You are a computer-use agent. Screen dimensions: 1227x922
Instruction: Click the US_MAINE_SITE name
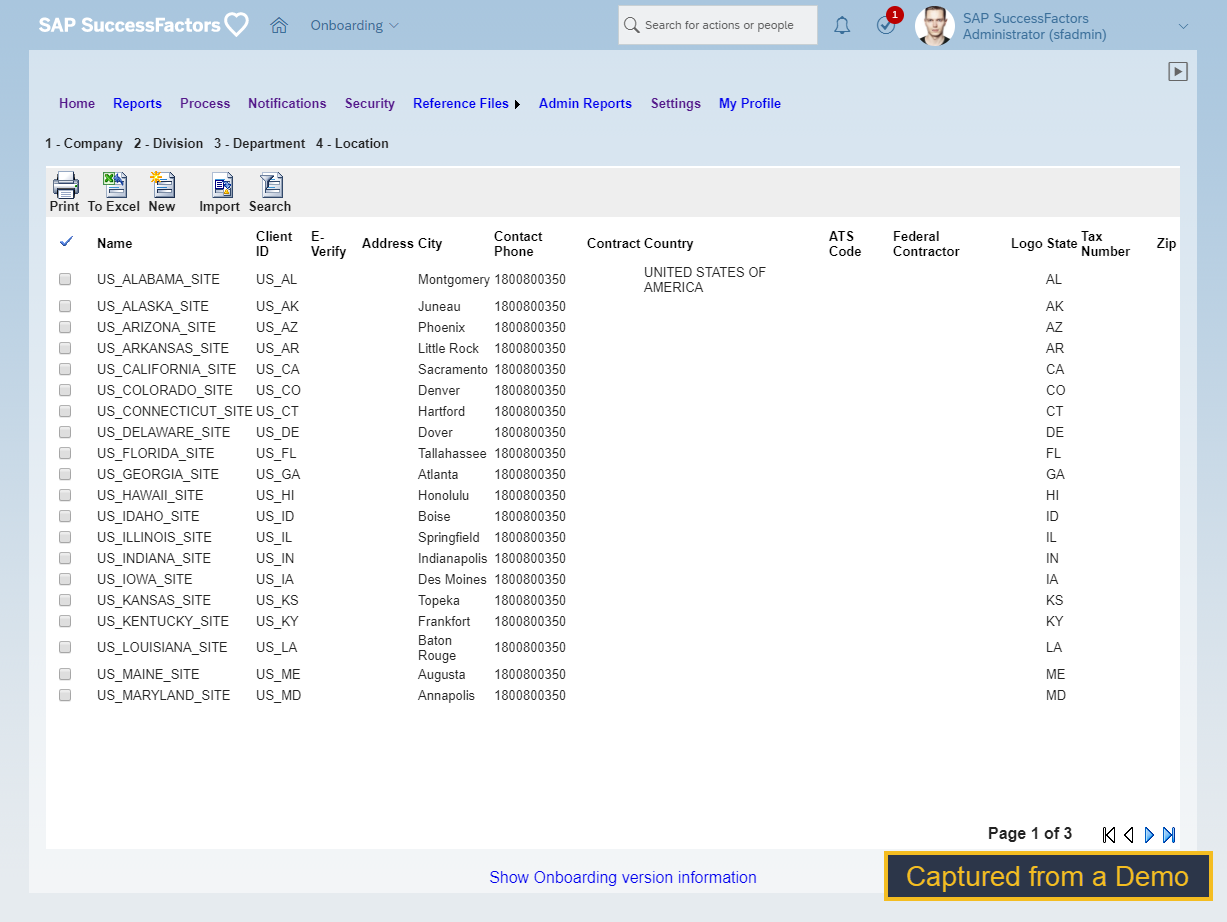[x=148, y=674]
